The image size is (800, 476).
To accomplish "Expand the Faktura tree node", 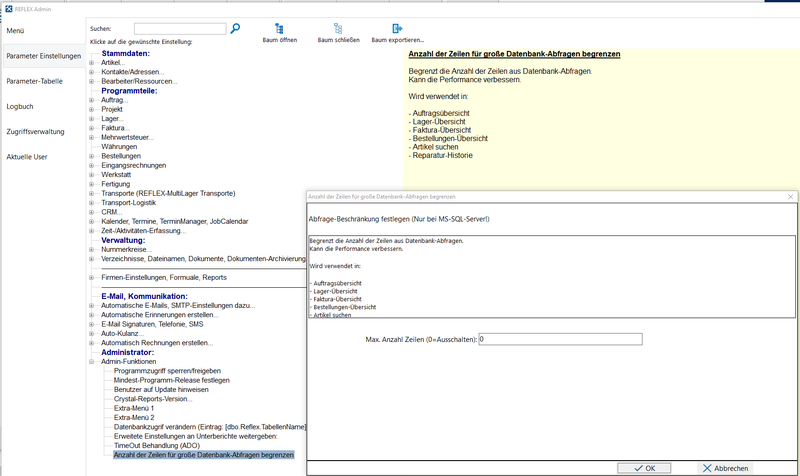I will [x=92, y=128].
